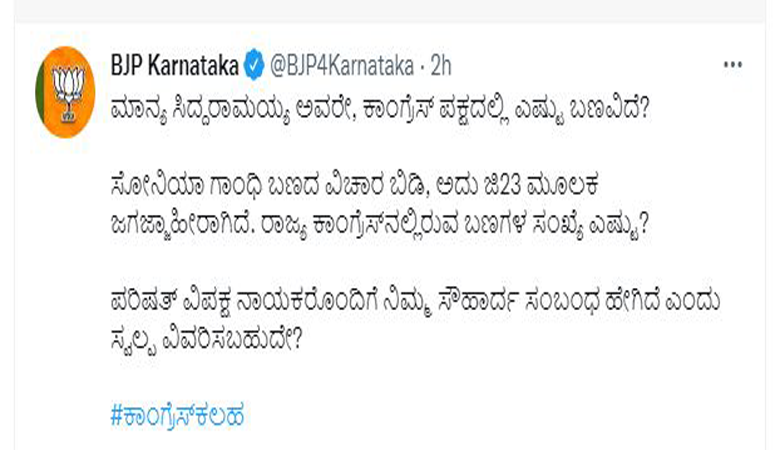The width and height of the screenshot is (780, 450).
Task: Click the blue verified badge beside BJP Karnataka
Action: click(254, 65)
